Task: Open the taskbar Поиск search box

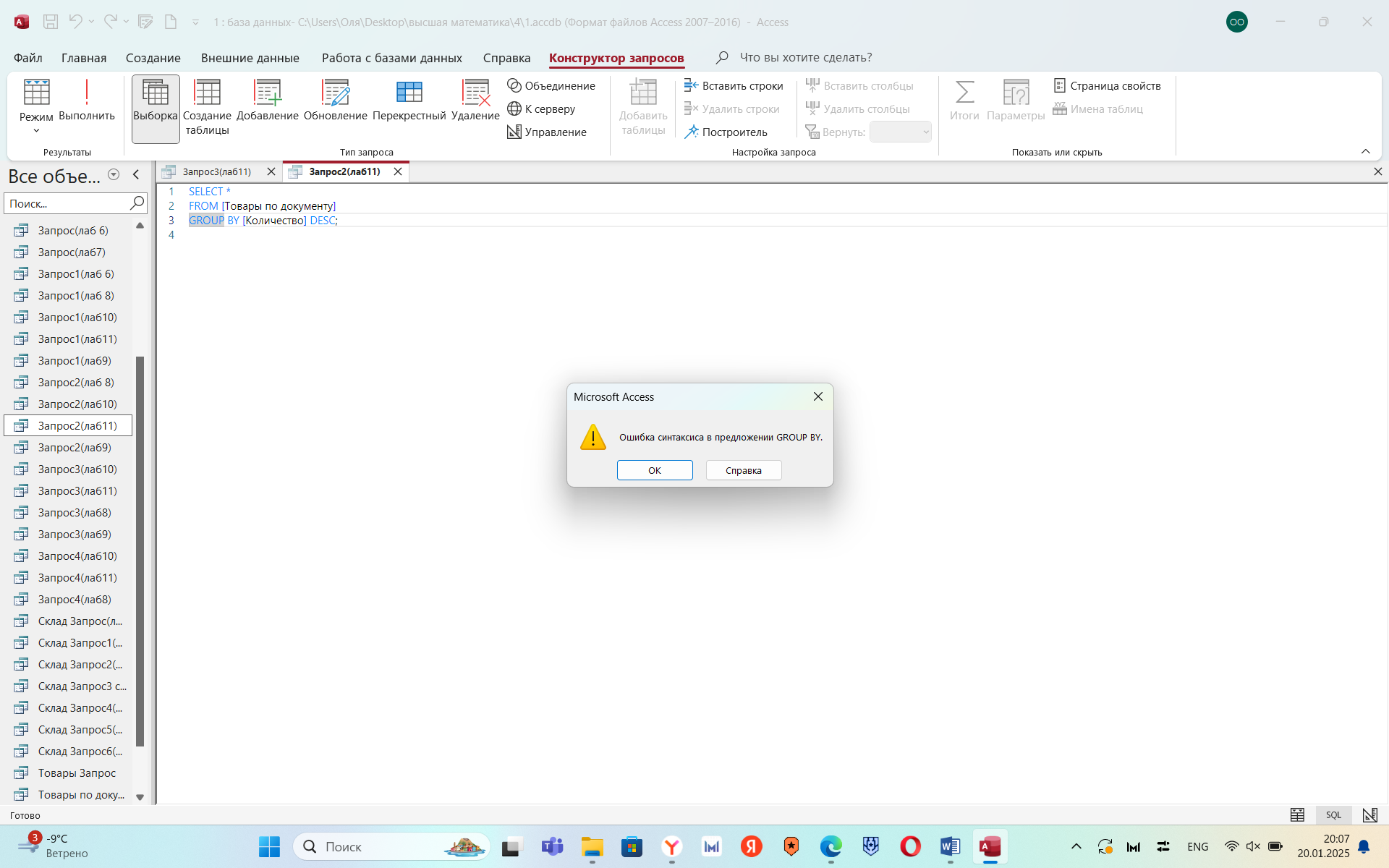Action: point(391,846)
